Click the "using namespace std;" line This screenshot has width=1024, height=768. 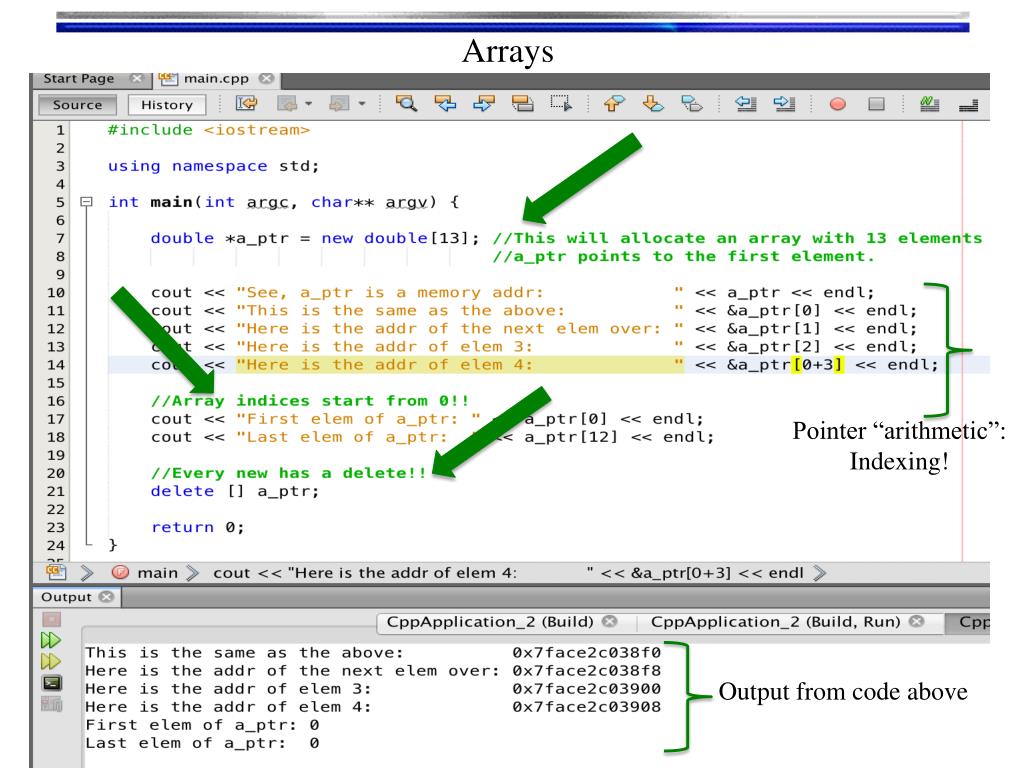pos(214,166)
